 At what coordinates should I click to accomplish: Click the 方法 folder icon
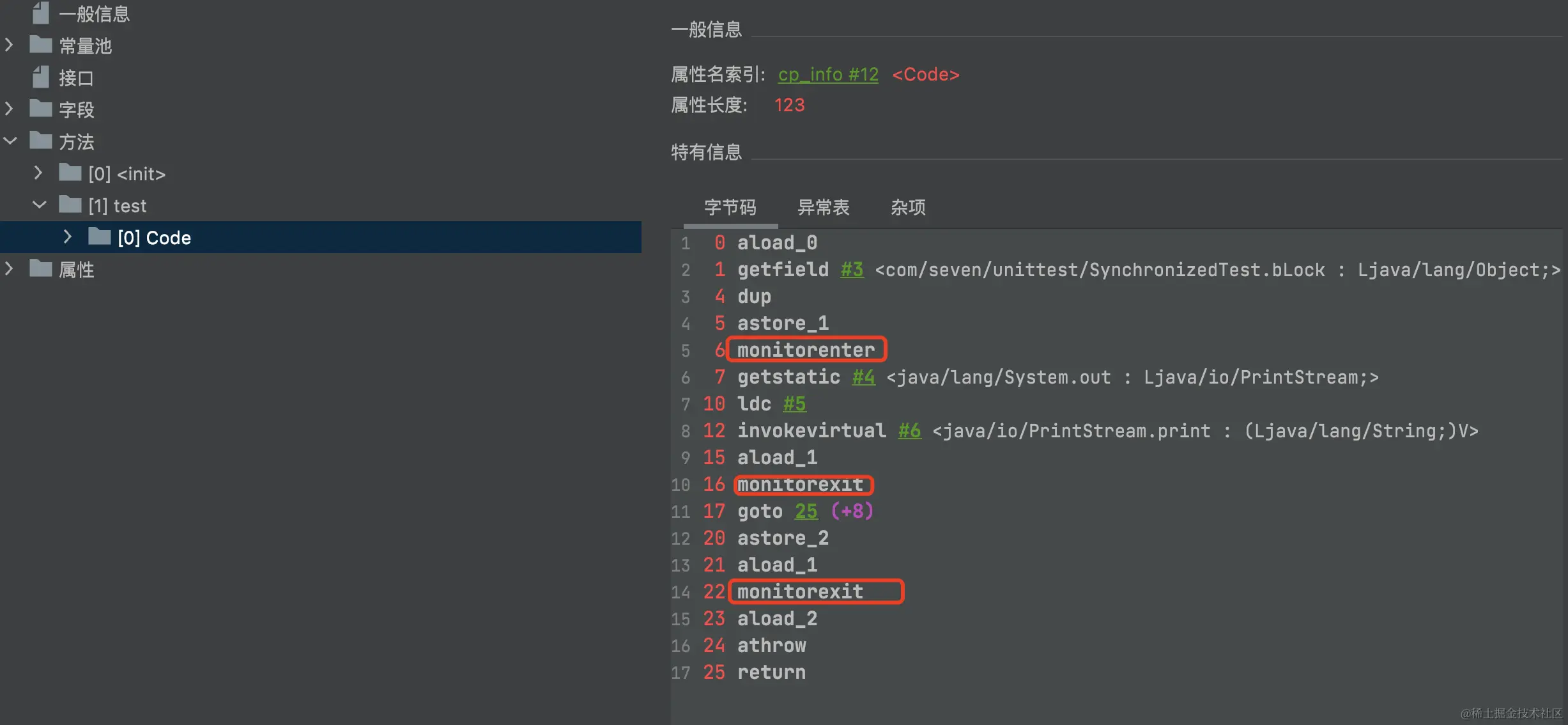tap(41, 141)
